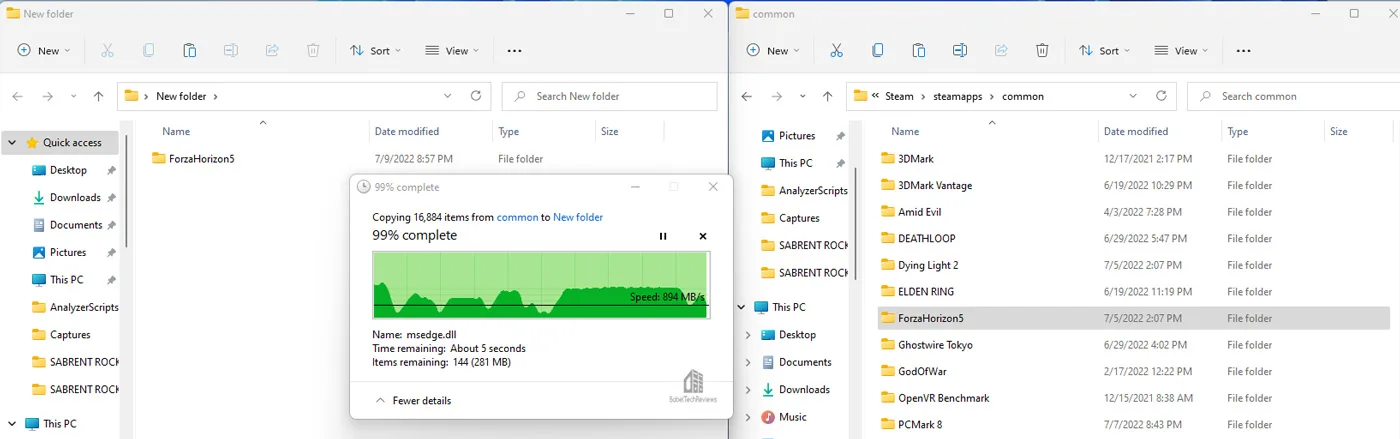
Task: Click Rename icon in common window toolbar
Action: (959, 50)
